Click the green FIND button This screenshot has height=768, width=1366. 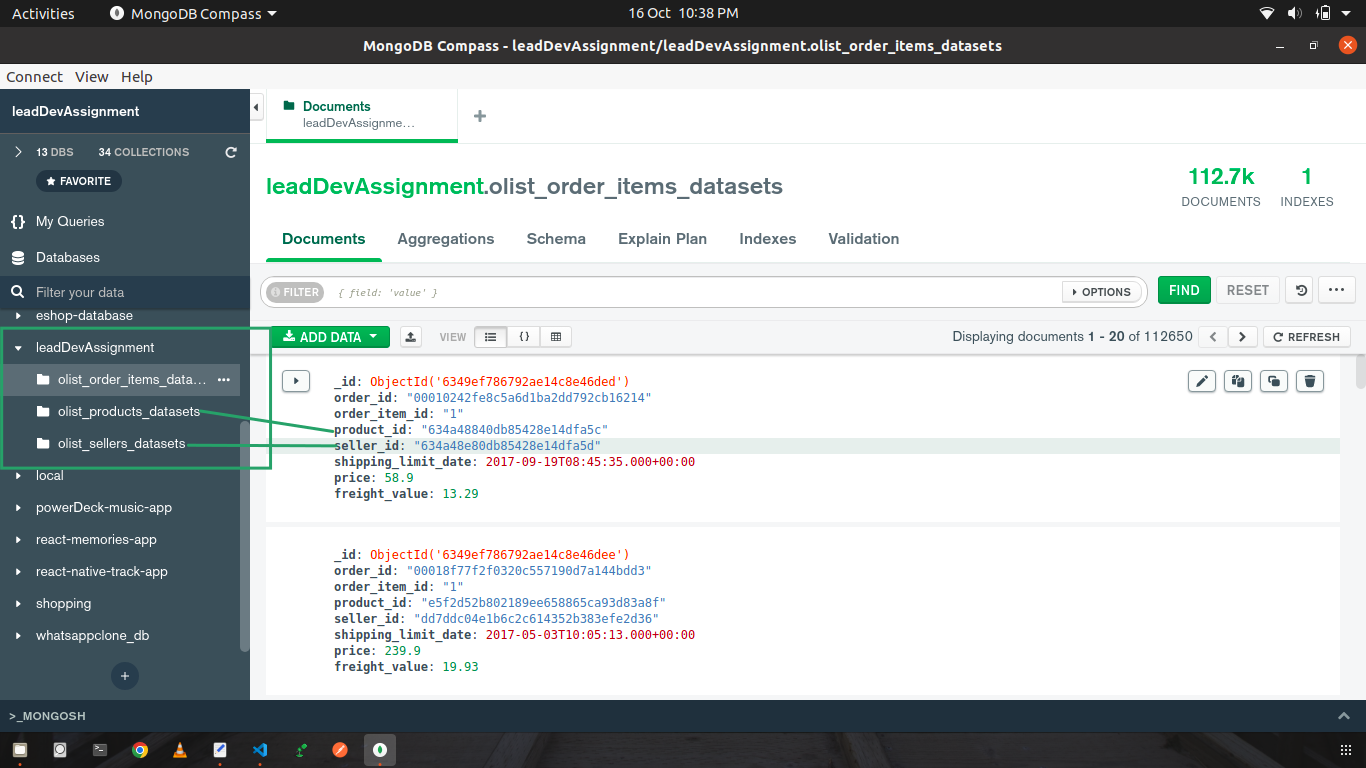(x=1184, y=290)
